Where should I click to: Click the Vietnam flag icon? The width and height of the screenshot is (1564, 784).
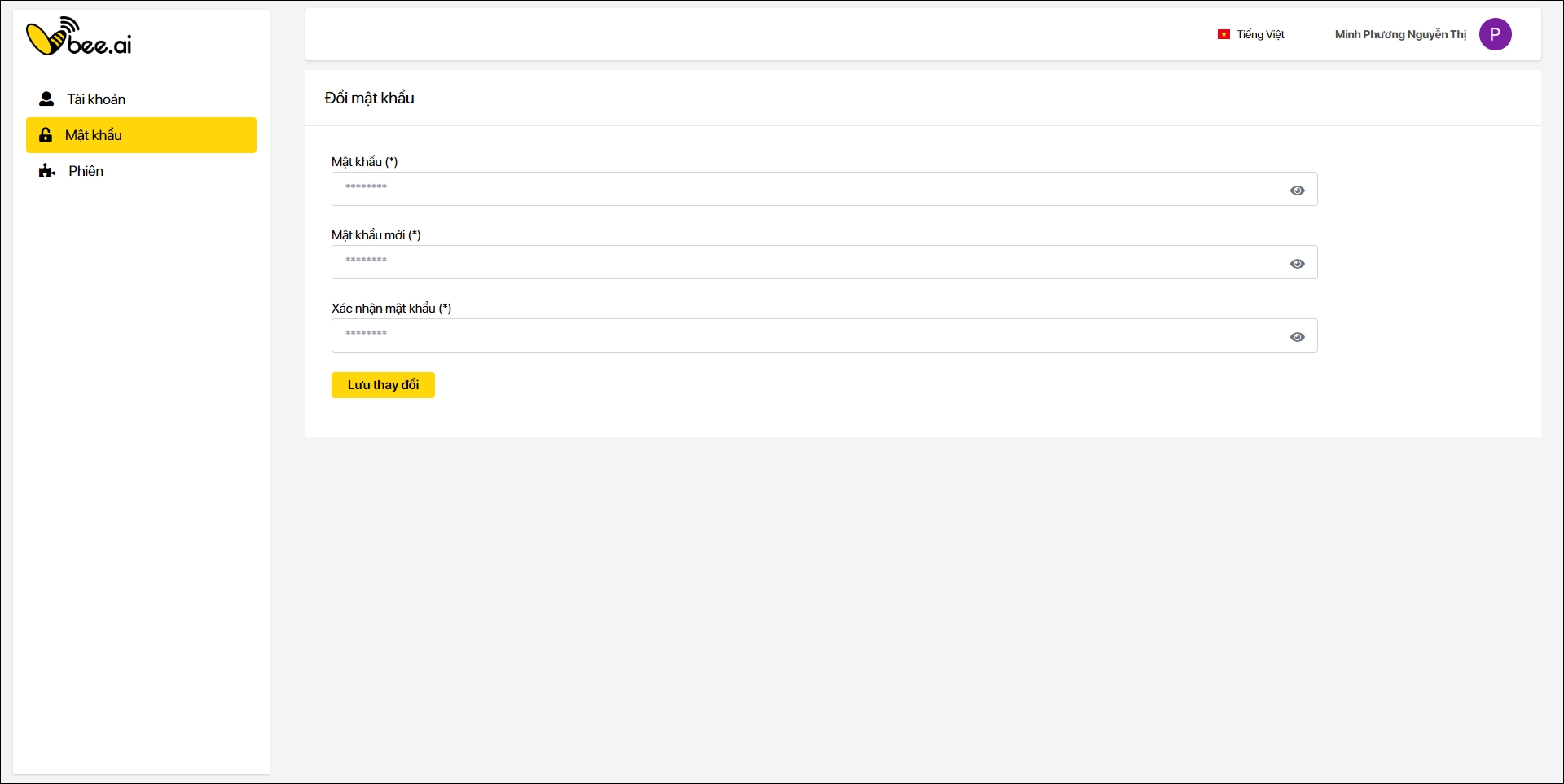tap(1224, 34)
